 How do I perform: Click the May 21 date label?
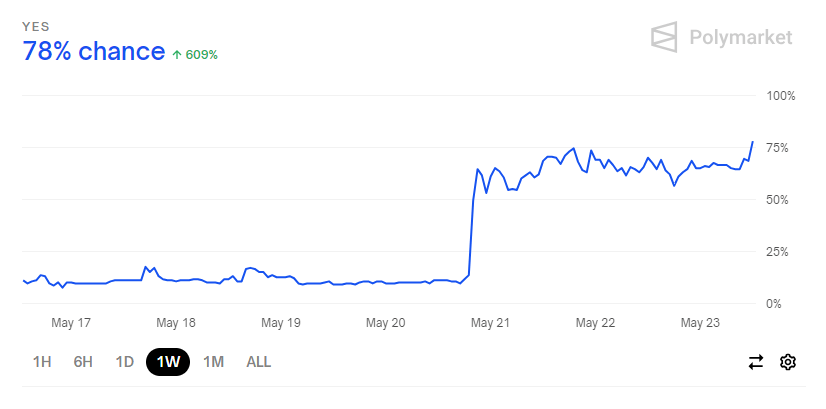[x=490, y=323]
